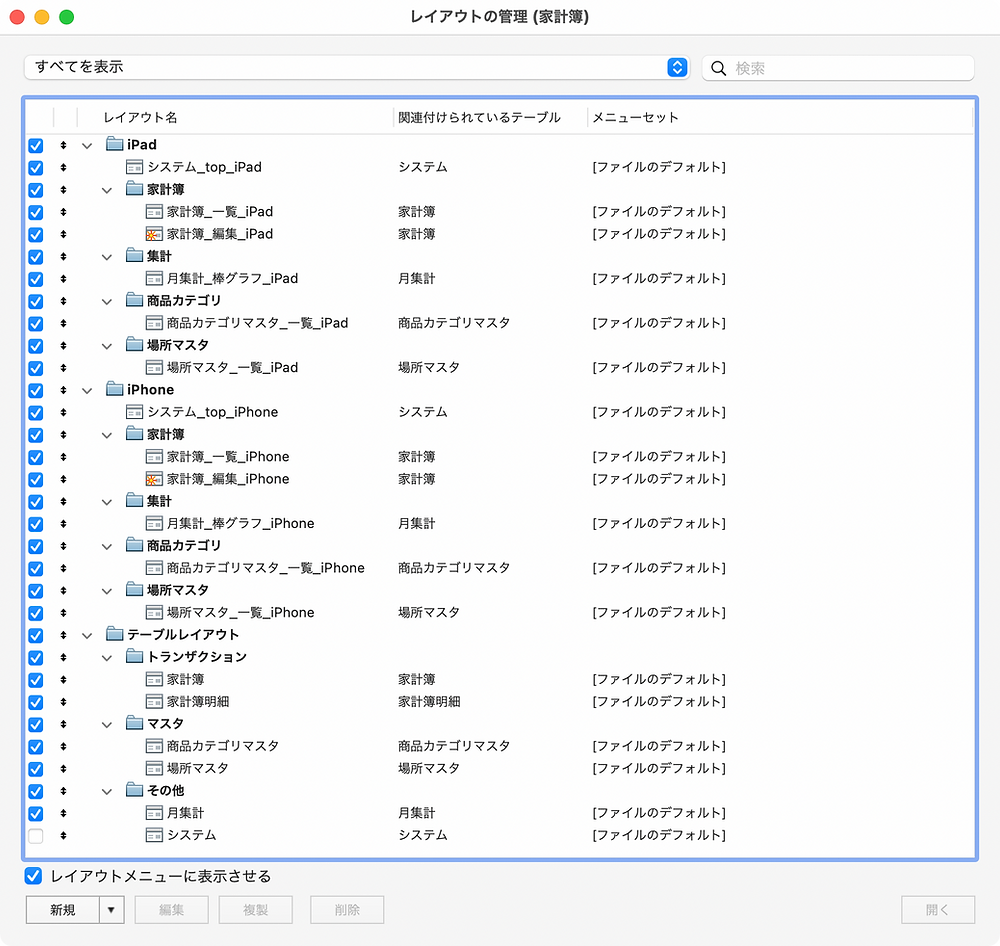The height and width of the screenshot is (946, 1000).
Task: Click the layout icon of システム_top_iPhone
Action: (134, 412)
